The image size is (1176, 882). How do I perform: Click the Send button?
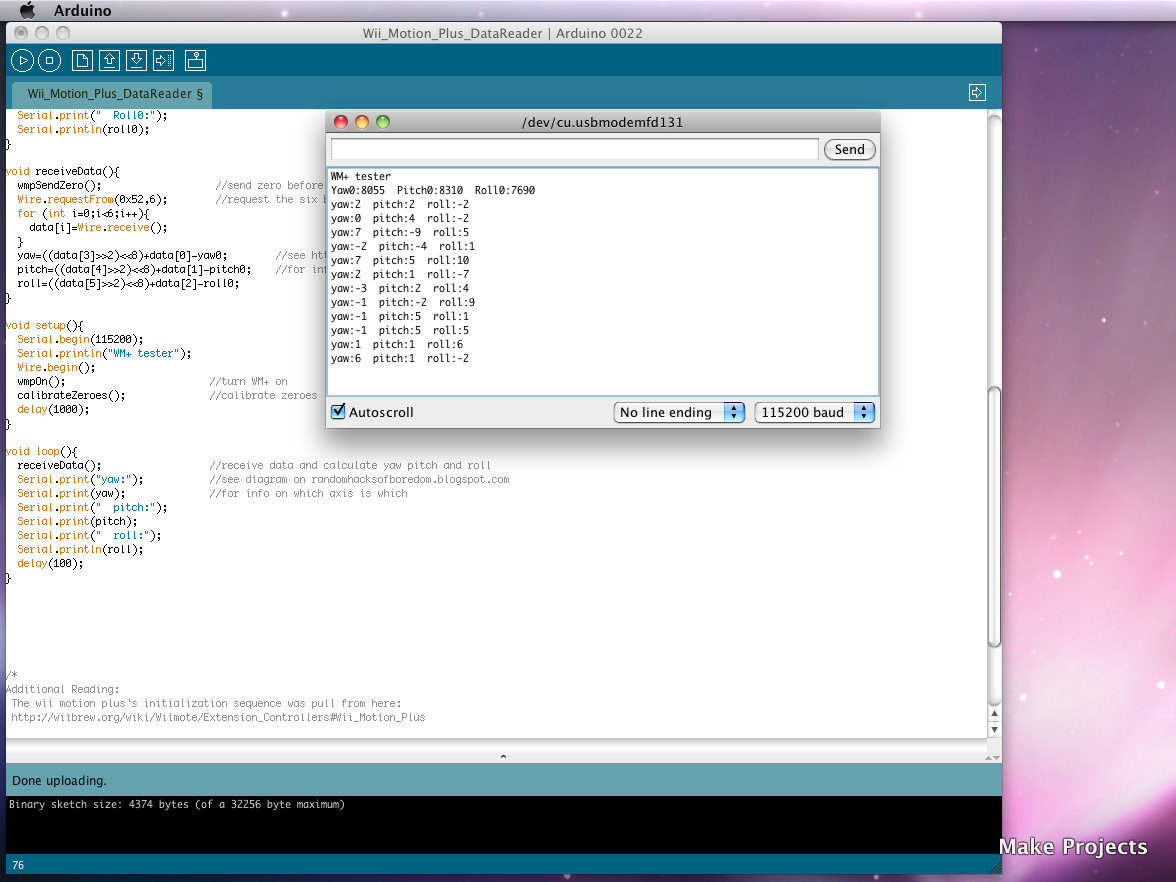[x=850, y=149]
